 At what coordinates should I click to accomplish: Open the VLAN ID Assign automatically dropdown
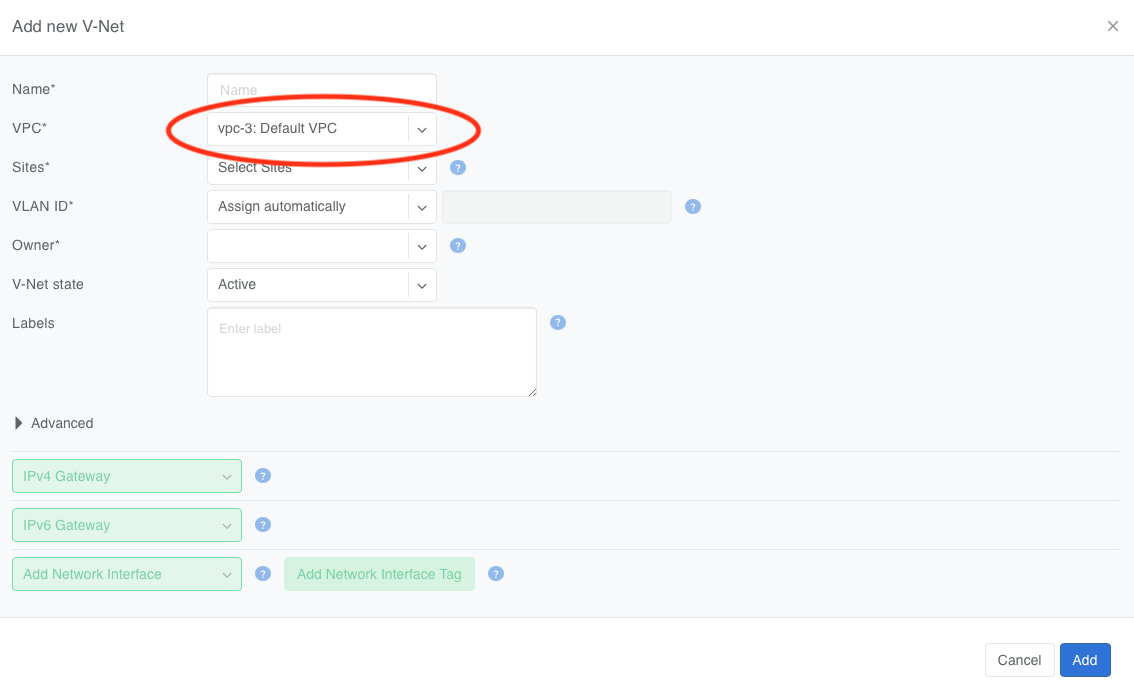click(x=322, y=207)
